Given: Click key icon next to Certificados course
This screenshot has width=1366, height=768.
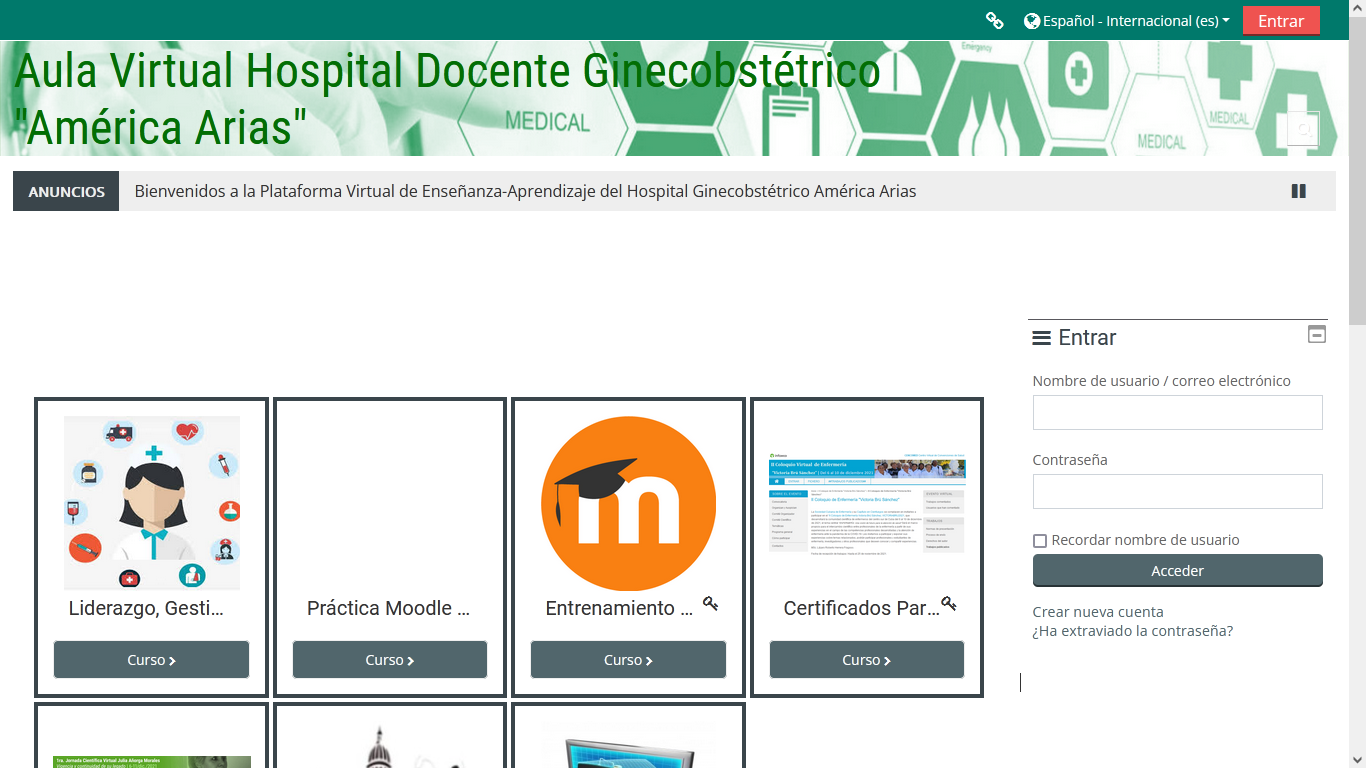Looking at the screenshot, I should [949, 604].
